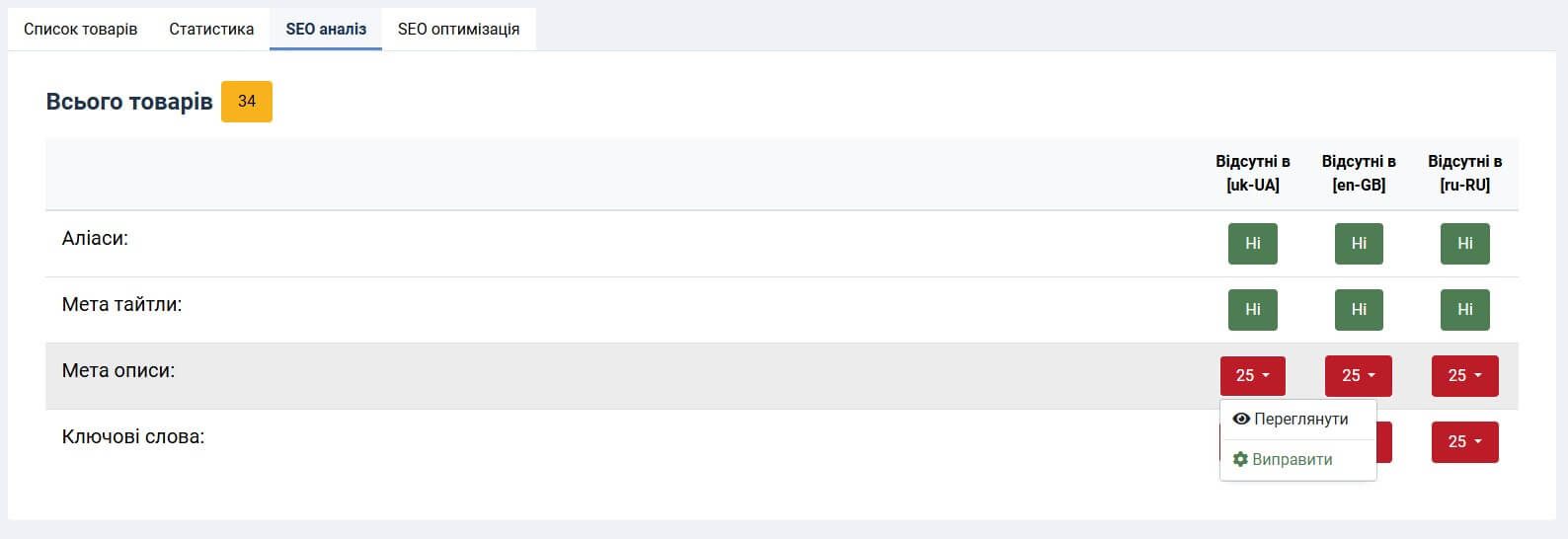The image size is (1568, 539).
Task: Open the Статистика tab
Action: (211, 29)
